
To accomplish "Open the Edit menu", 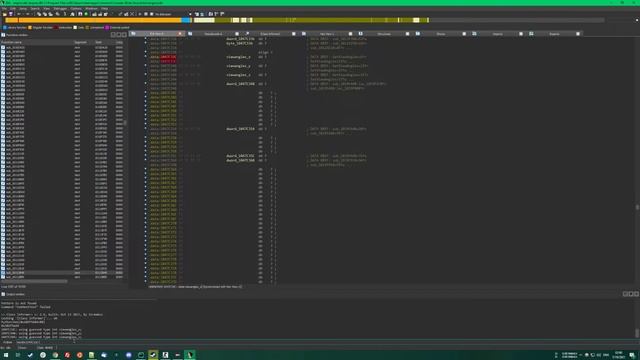I will click(13, 8).
